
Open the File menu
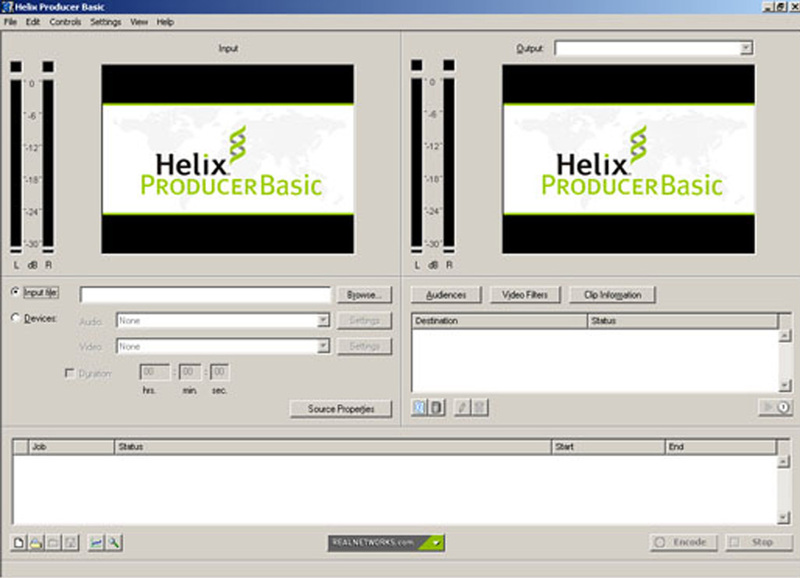tap(10, 22)
